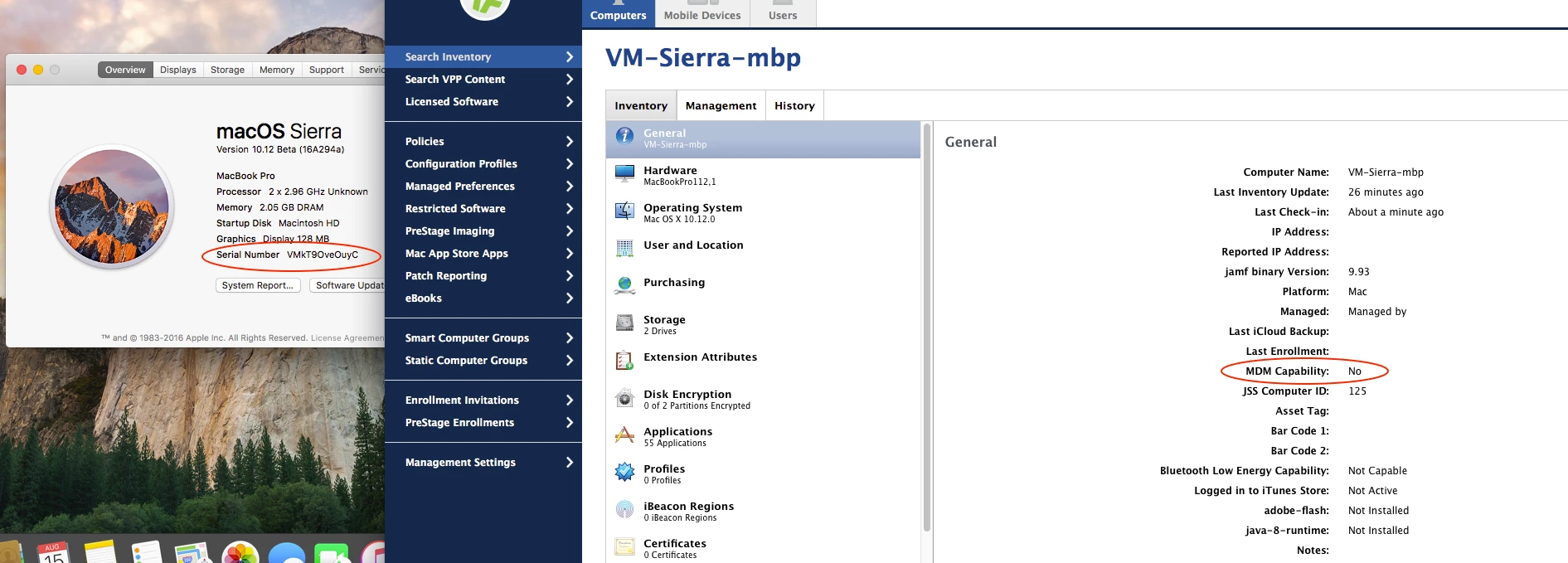Expand Restricted Software chevron
The image size is (1568, 563).
569,208
